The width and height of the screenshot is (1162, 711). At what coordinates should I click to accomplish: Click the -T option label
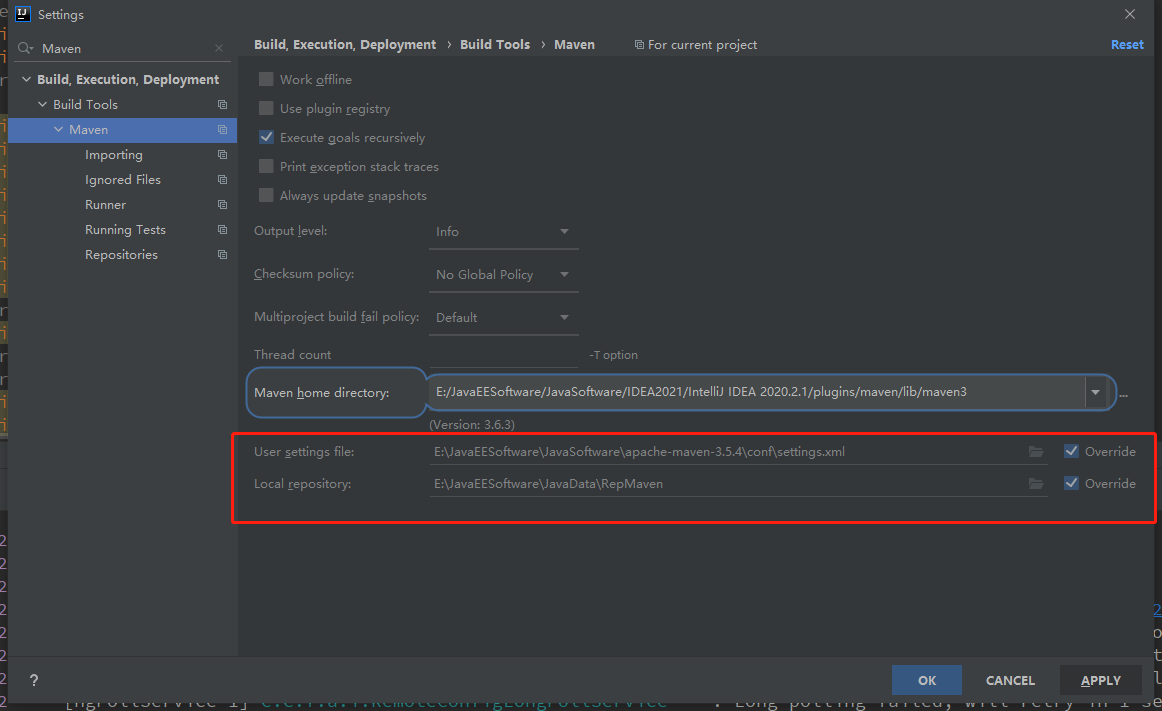614,355
